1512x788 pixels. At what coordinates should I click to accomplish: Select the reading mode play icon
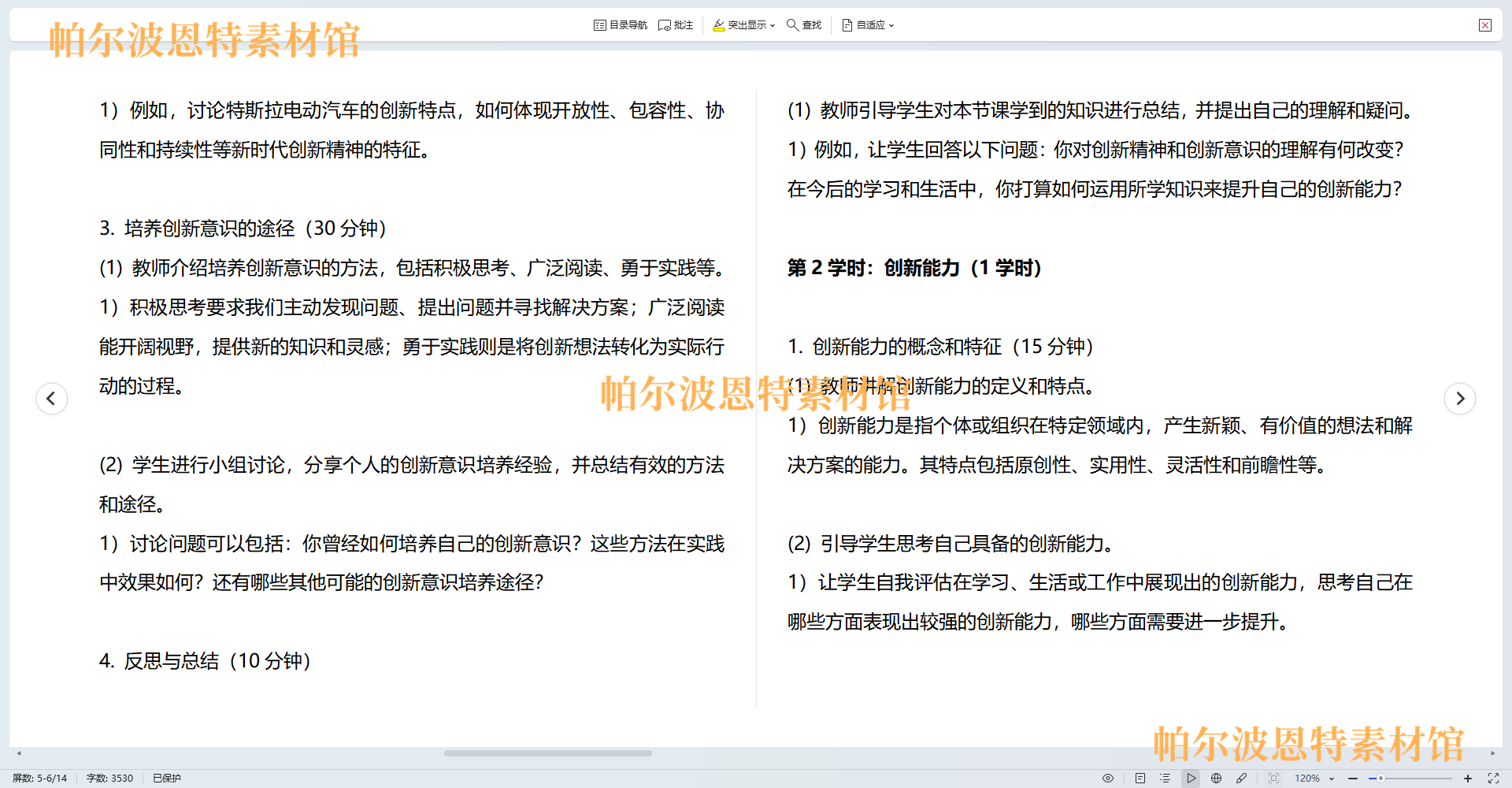(x=1191, y=778)
